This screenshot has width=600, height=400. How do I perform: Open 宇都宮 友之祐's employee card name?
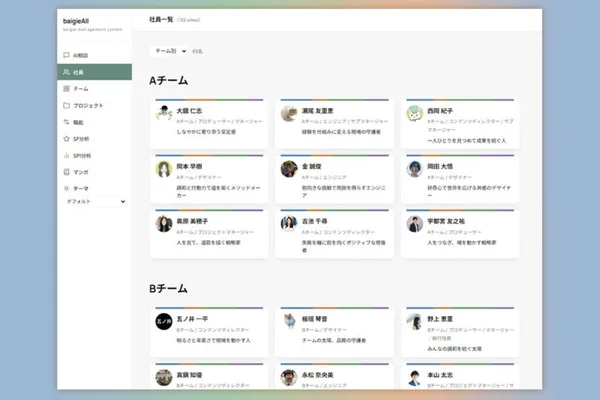[446, 221]
